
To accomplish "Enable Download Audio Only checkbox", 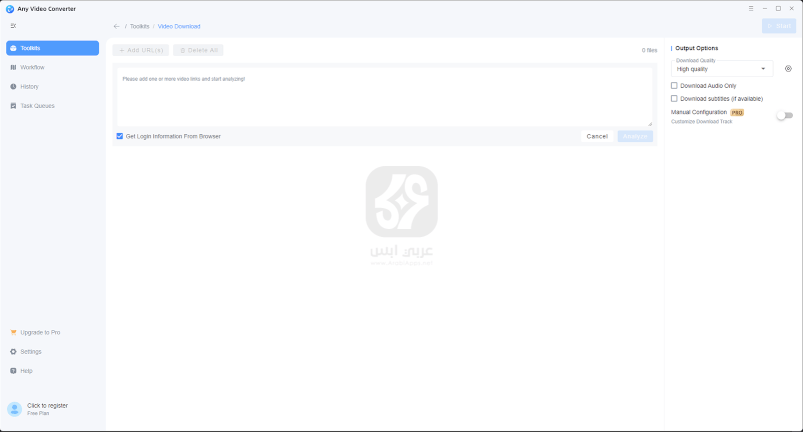I will click(x=674, y=85).
